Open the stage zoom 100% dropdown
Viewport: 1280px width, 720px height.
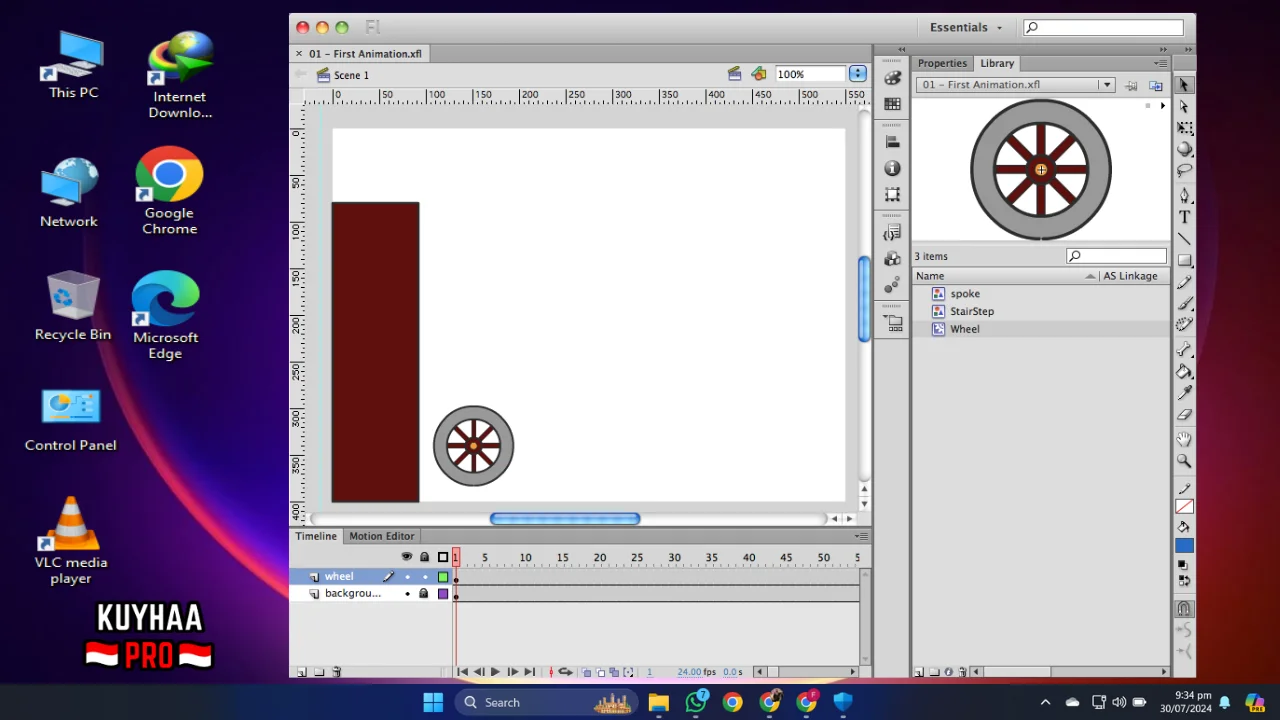tap(858, 74)
